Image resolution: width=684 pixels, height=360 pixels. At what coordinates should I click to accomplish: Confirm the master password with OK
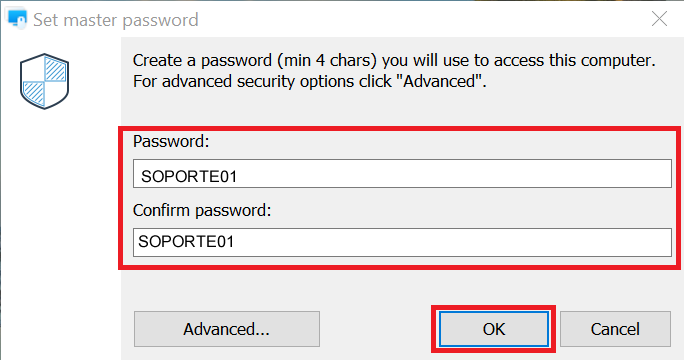(x=494, y=329)
